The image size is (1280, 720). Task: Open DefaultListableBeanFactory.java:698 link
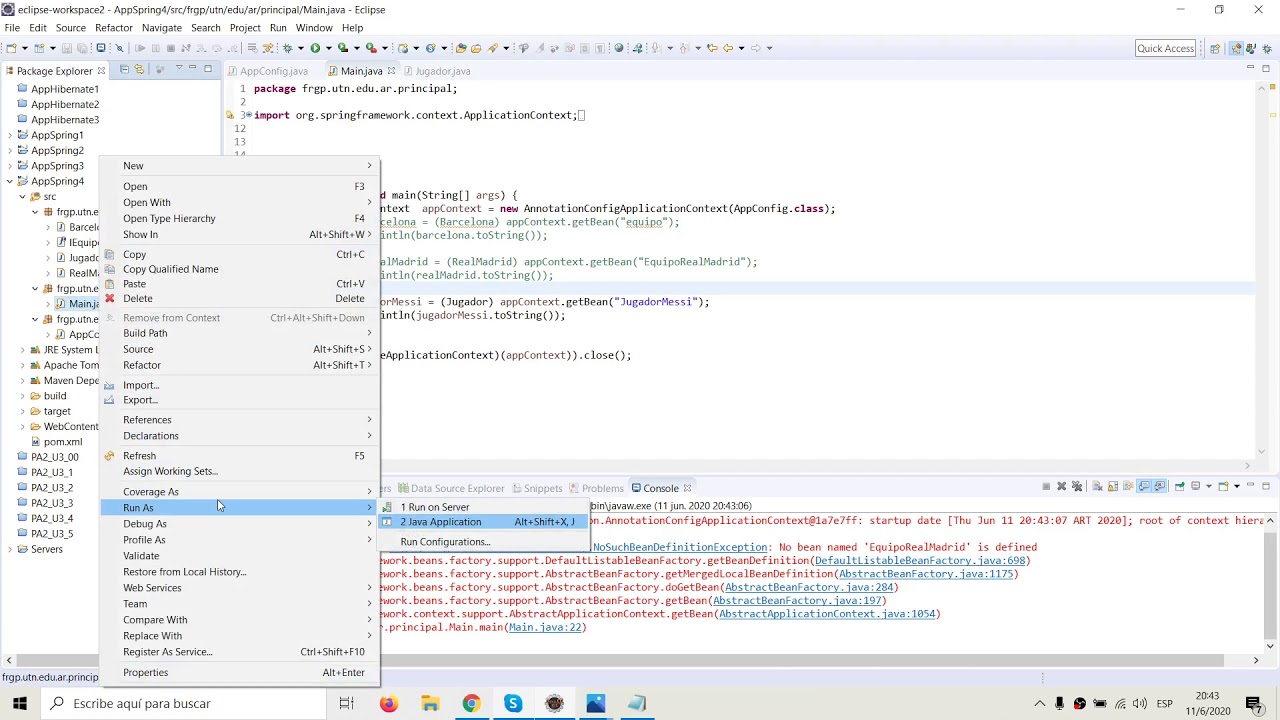(920, 561)
